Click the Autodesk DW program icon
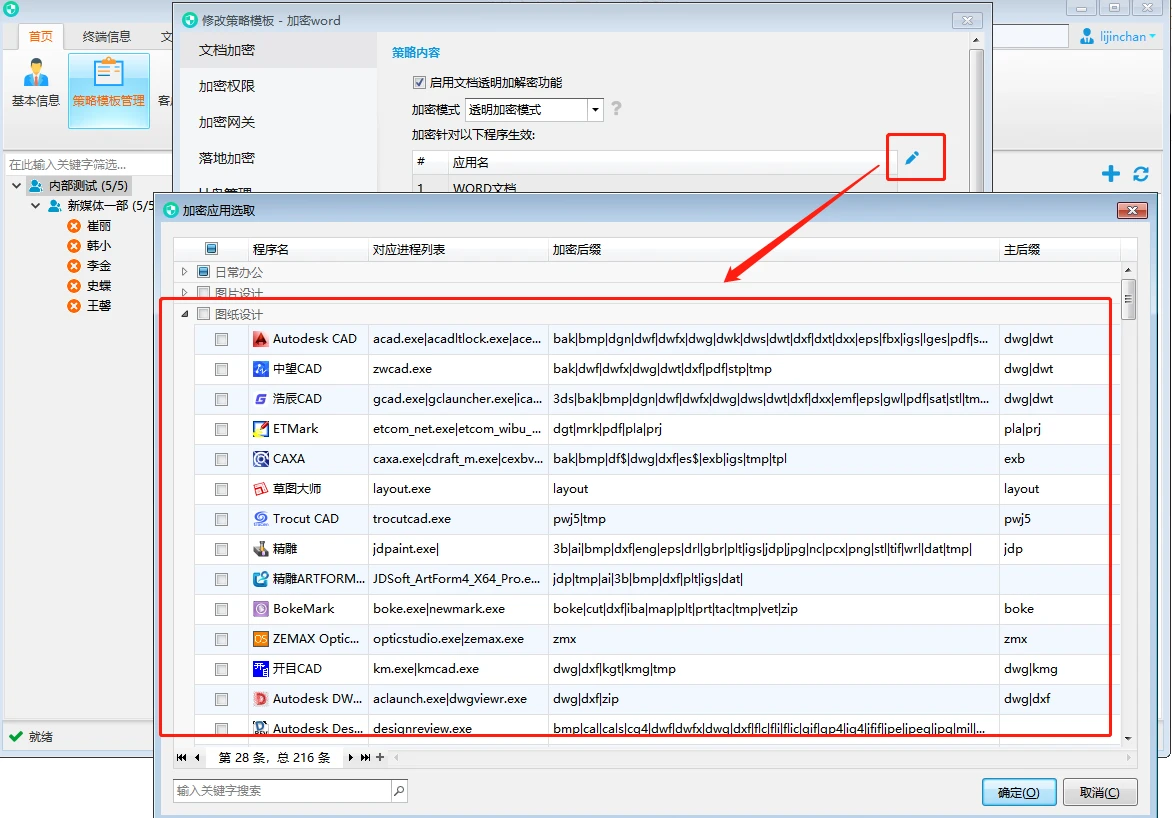Viewport: 1172px width, 818px height. (x=260, y=698)
